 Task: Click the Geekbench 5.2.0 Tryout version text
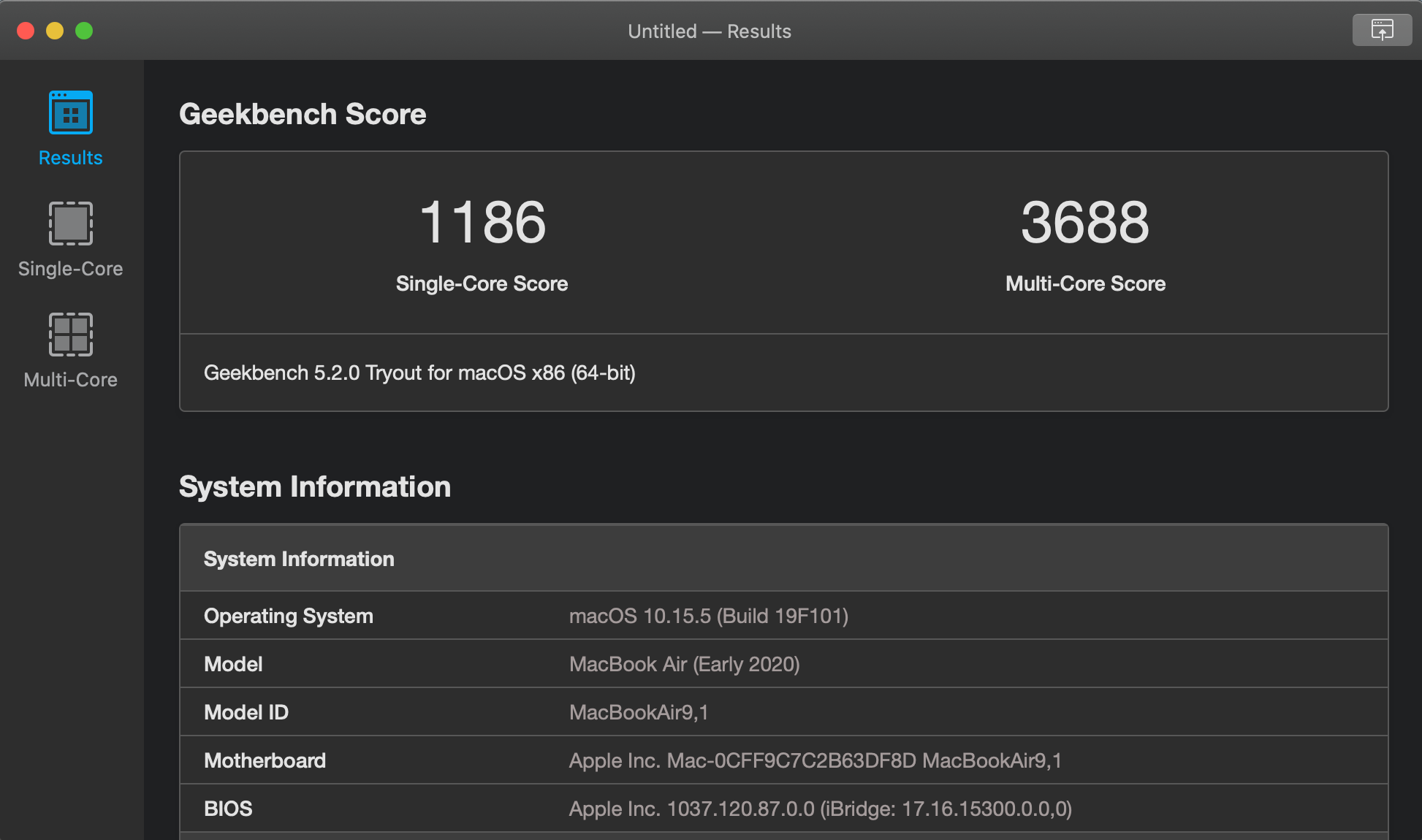419,373
